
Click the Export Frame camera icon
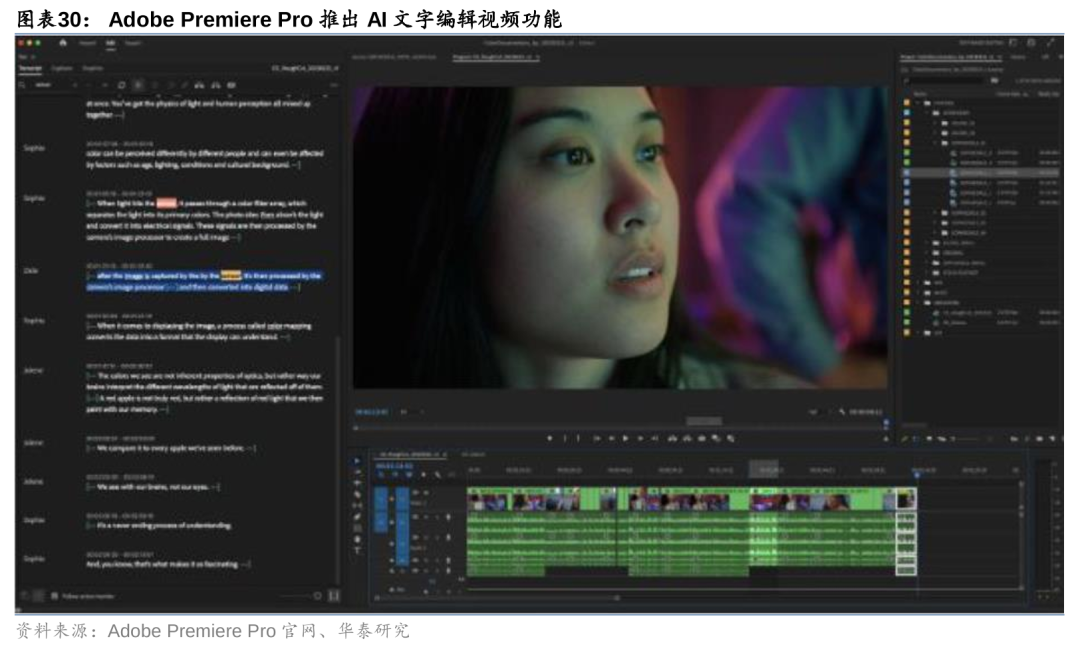pyautogui.click(x=702, y=438)
